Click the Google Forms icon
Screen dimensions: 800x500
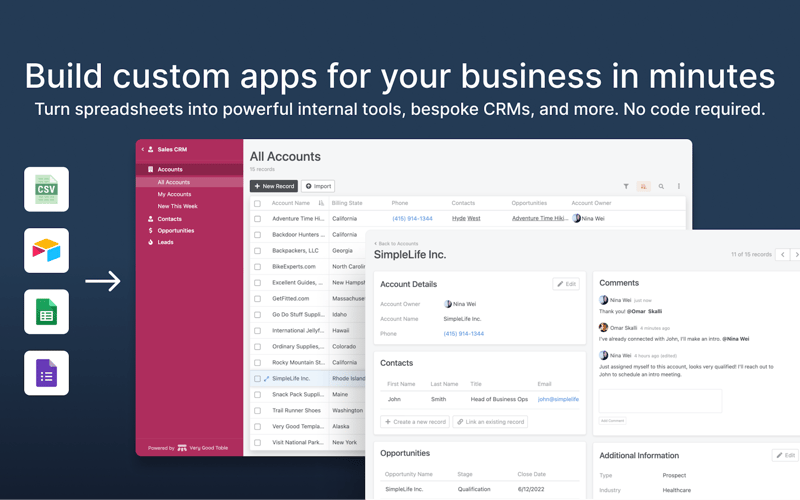[46, 373]
